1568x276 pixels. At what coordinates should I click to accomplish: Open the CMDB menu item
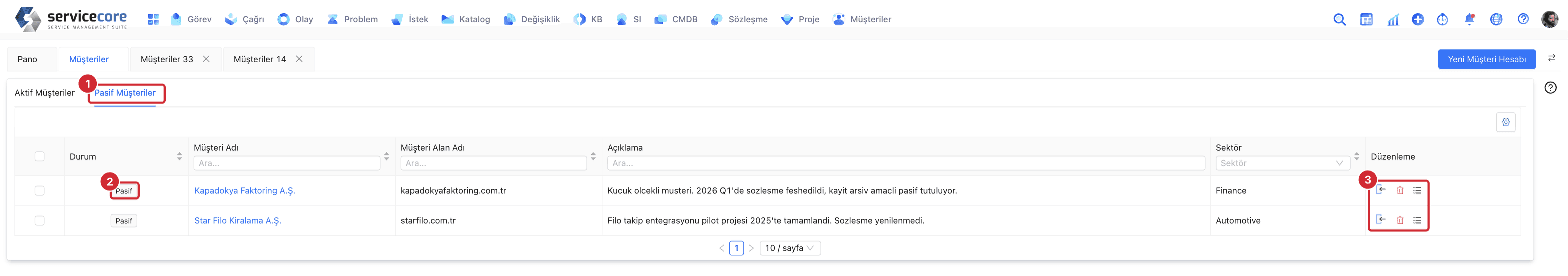point(676,19)
